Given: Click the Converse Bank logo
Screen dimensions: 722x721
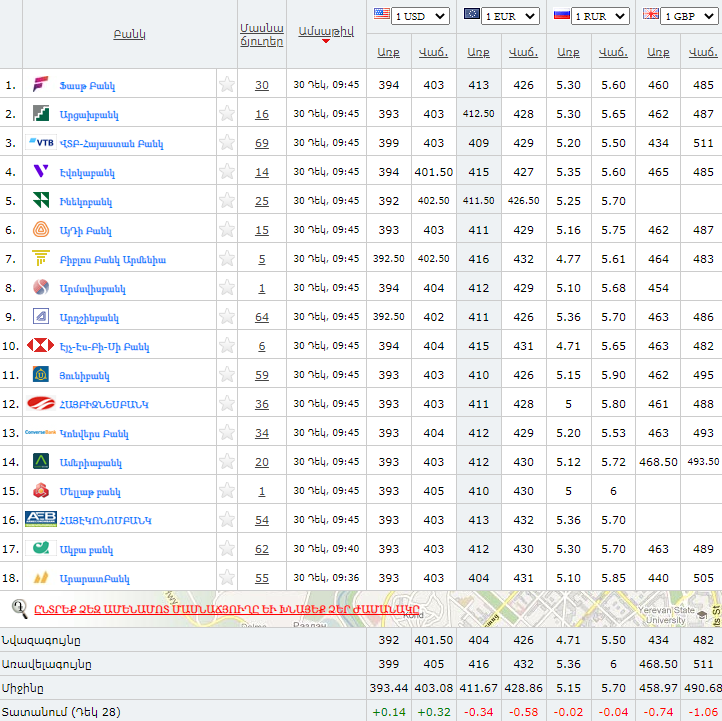Looking at the screenshot, I should [41, 432].
